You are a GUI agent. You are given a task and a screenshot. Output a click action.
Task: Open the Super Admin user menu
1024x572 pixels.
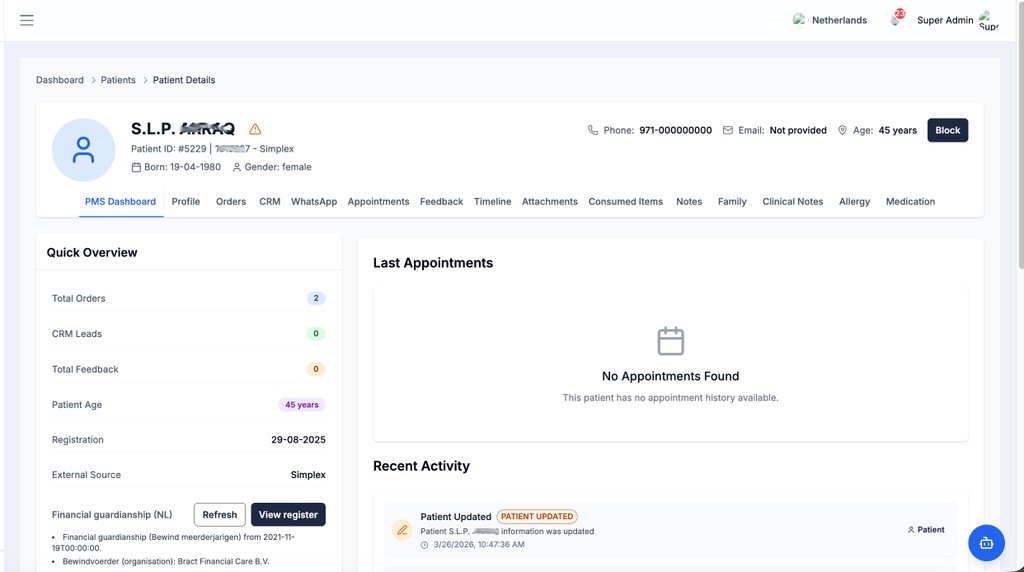[957, 20]
